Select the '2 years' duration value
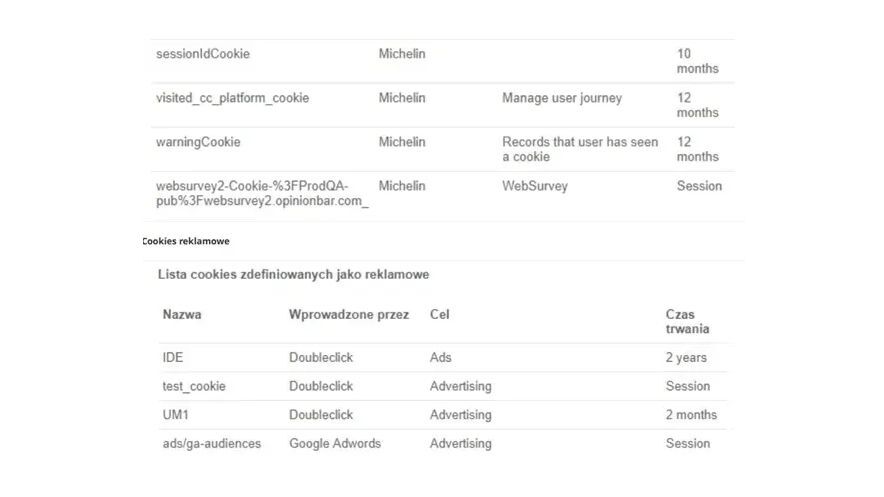This screenshot has height=497, width=884. (x=686, y=357)
